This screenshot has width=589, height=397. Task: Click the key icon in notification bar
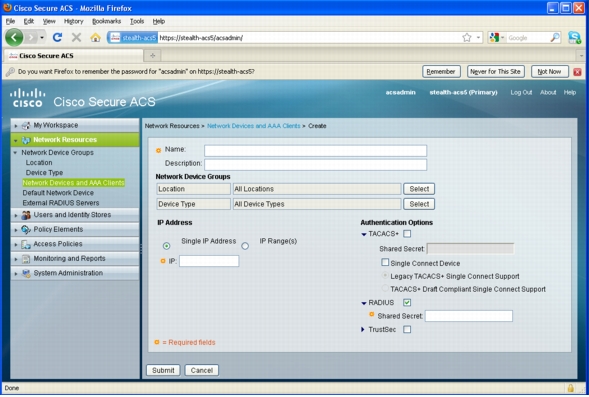(10, 71)
